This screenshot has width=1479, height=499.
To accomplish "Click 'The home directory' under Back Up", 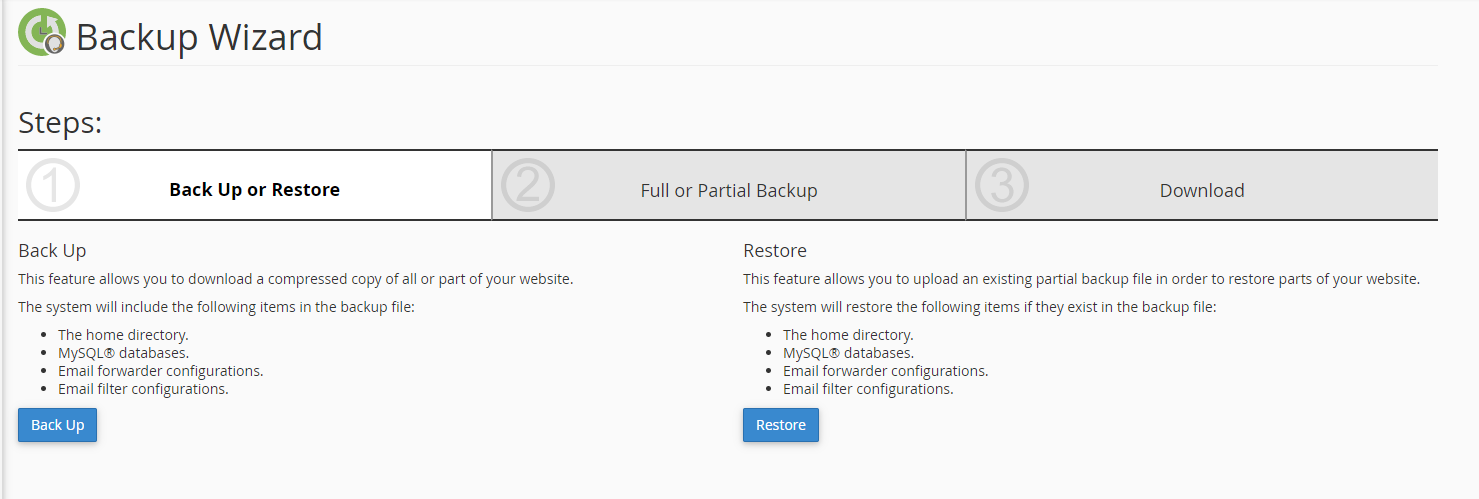I will point(123,335).
